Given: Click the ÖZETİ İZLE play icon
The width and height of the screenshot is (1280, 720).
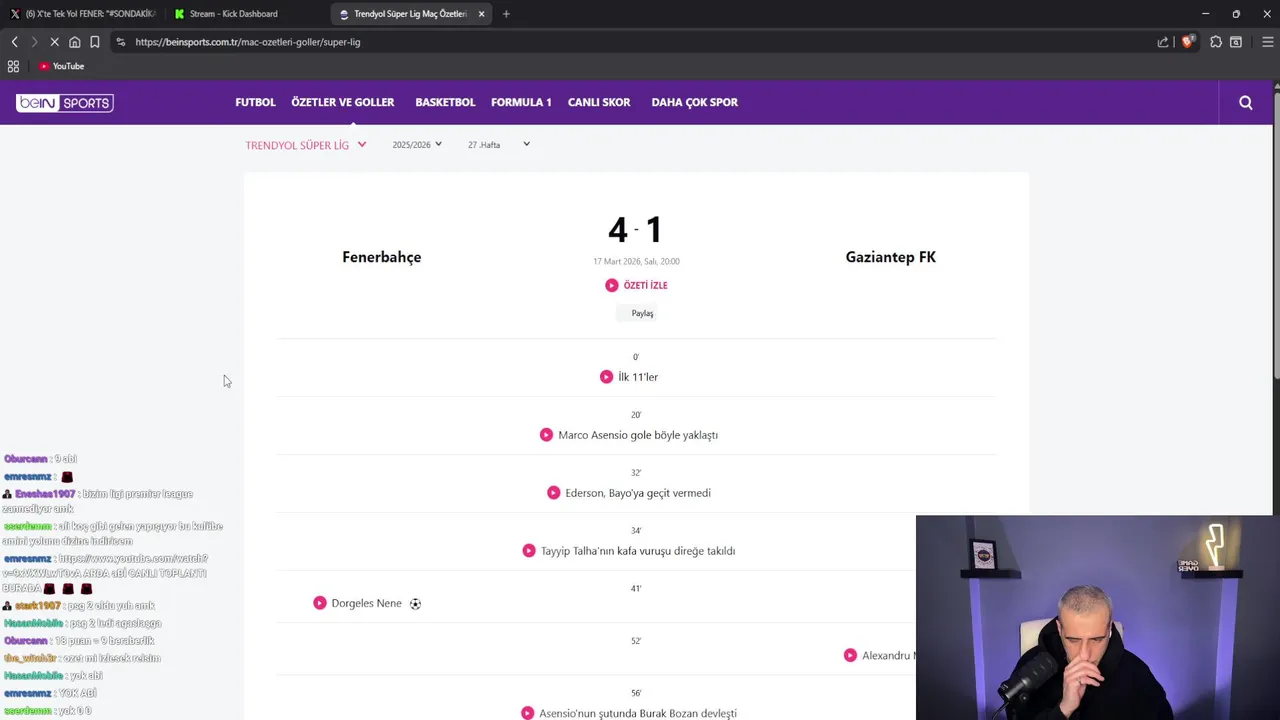Looking at the screenshot, I should (612, 285).
